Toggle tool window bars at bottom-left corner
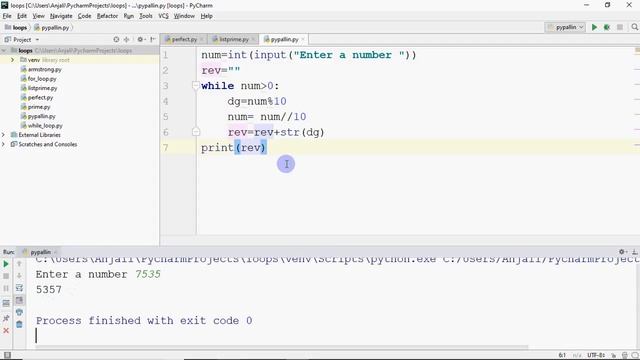The width and height of the screenshot is (640, 360). tap(7, 356)
